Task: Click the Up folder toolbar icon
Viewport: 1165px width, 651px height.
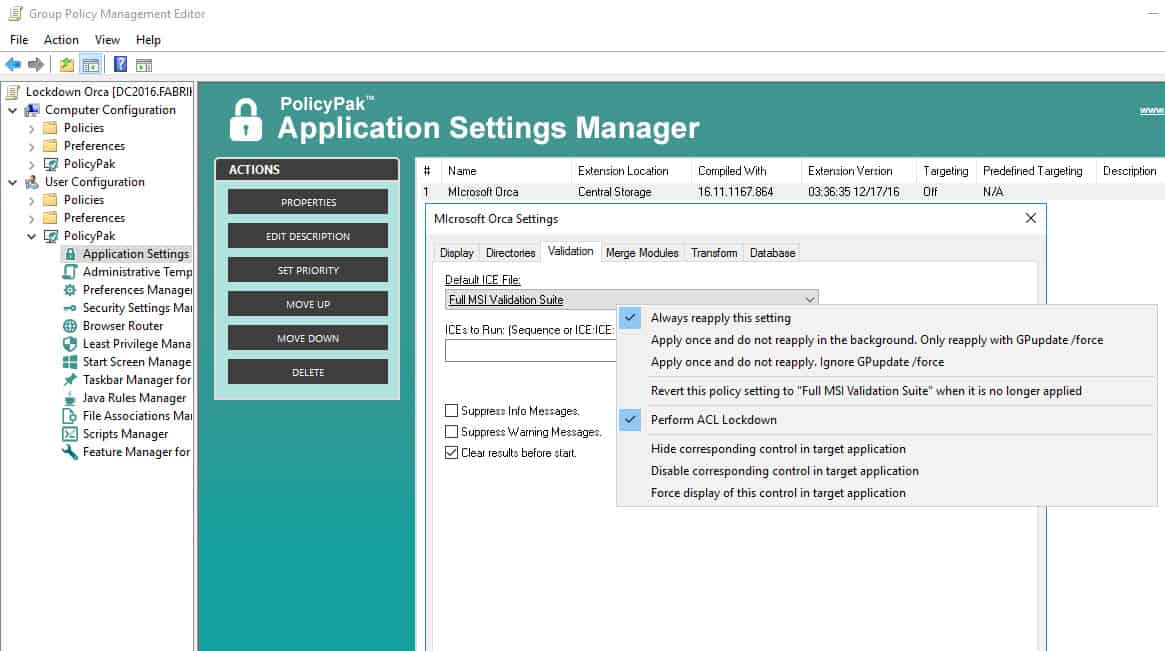Action: (x=67, y=65)
